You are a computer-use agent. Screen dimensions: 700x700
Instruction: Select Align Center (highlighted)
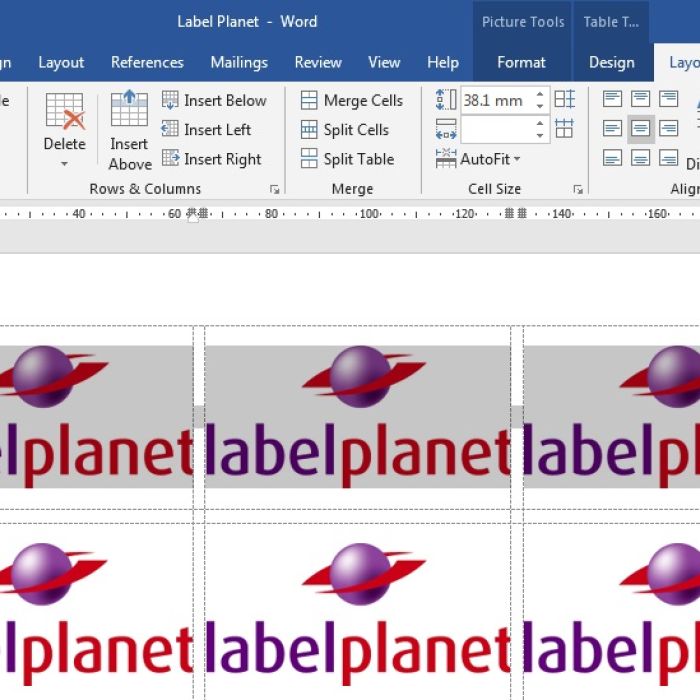[x=641, y=129]
